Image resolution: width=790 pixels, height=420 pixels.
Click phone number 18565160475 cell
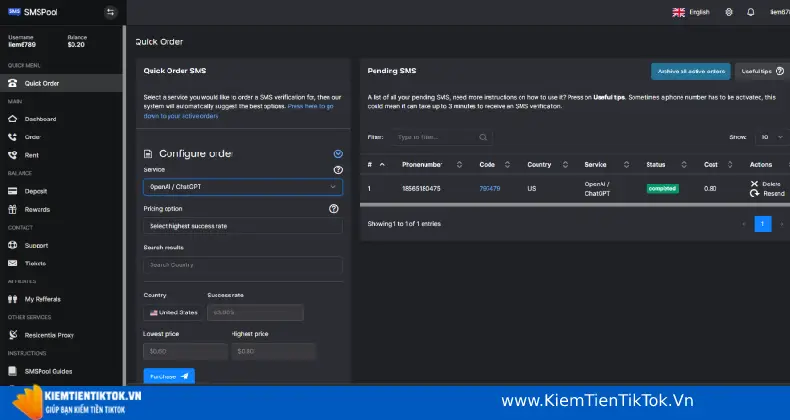click(x=421, y=189)
